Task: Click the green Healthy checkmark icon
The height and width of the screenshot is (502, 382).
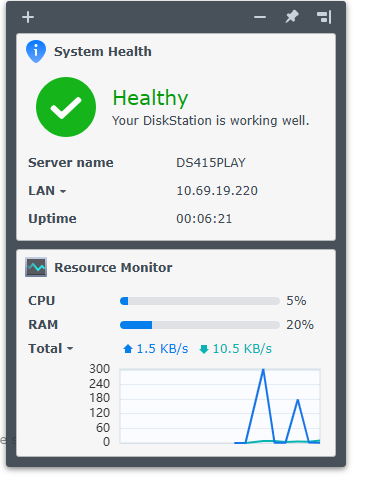Action: [x=66, y=107]
